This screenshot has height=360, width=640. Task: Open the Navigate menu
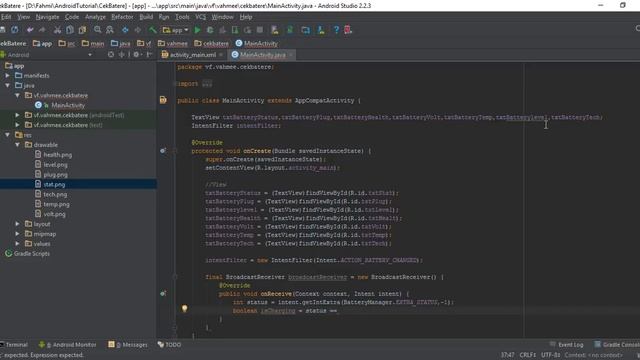click(47, 17)
